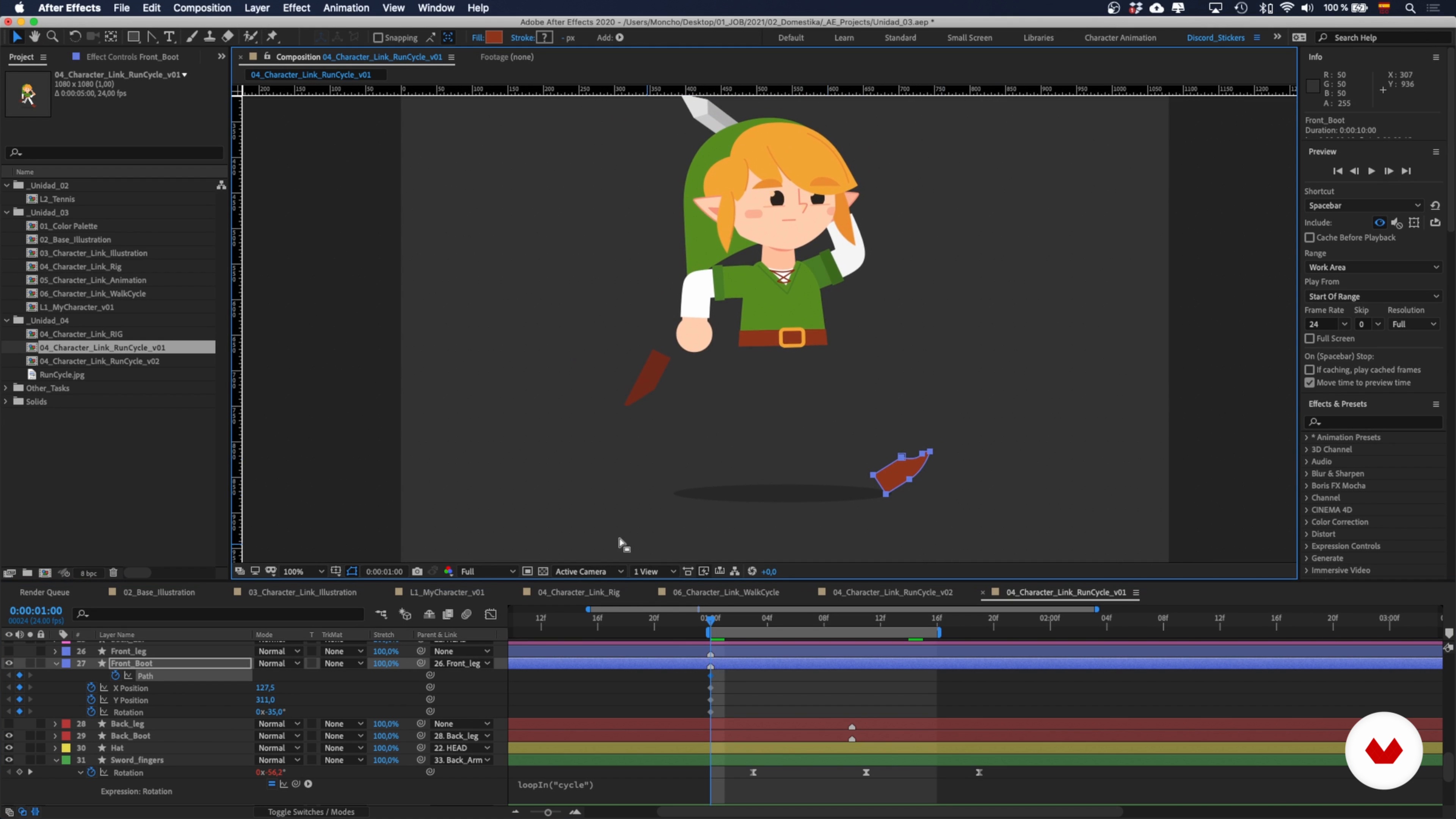
Task: Hide the Front_Boot layer
Action: coord(9,664)
